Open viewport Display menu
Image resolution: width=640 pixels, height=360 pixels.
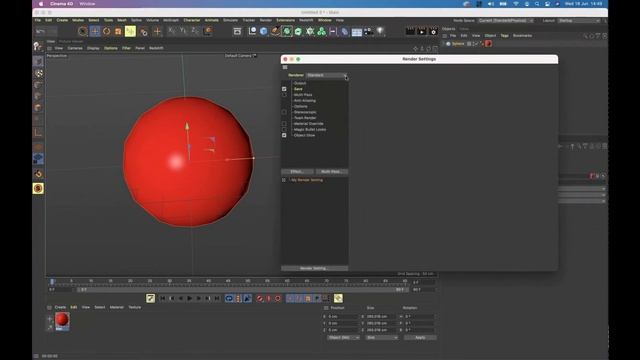tap(93, 48)
